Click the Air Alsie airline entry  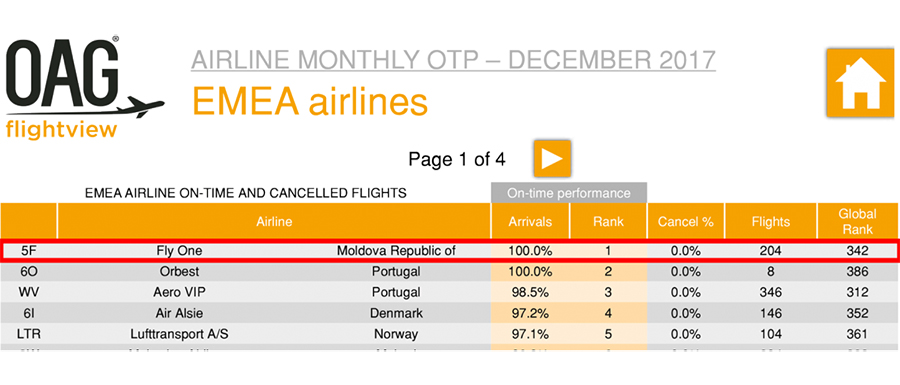click(x=180, y=313)
